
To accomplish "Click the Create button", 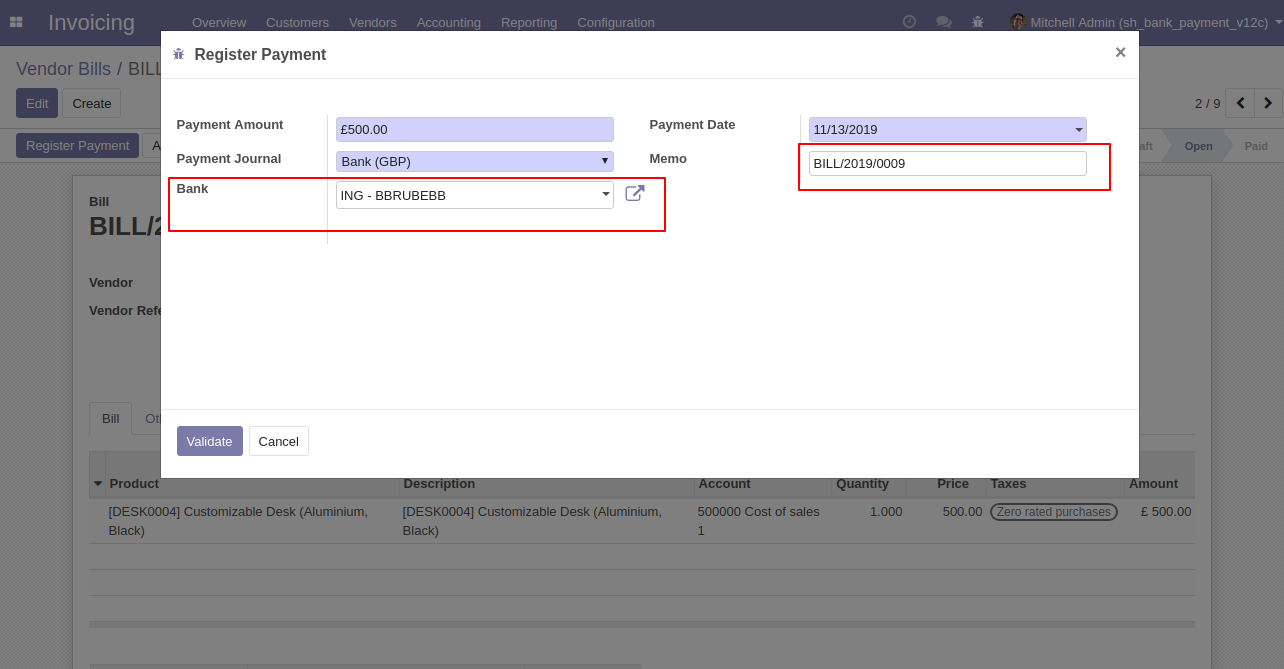I will (x=92, y=103).
